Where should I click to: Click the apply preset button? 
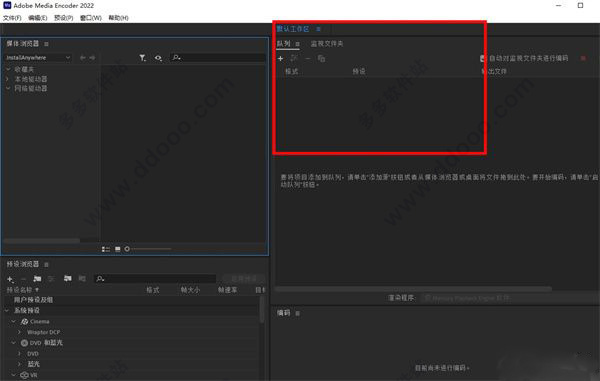[x=244, y=278]
